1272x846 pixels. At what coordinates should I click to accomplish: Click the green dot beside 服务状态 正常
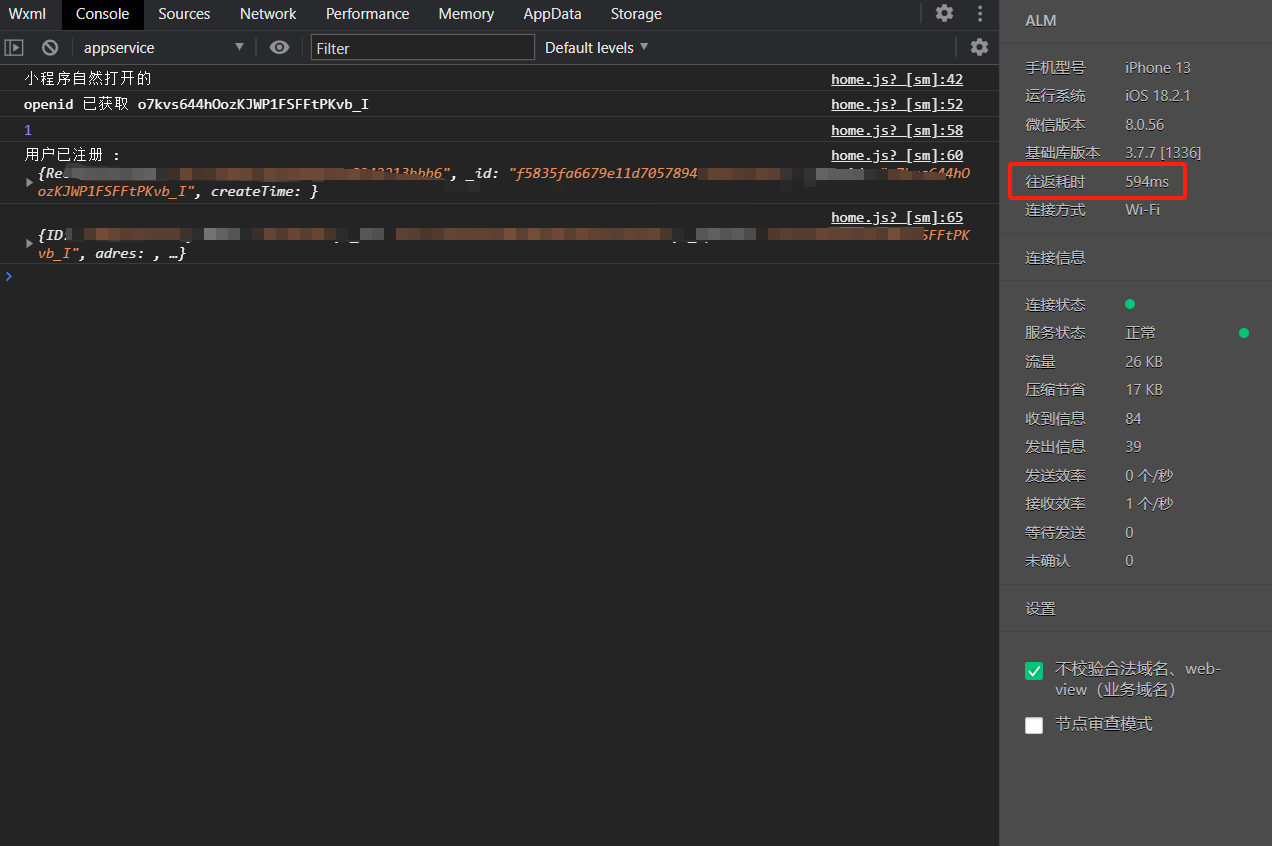coord(1244,333)
